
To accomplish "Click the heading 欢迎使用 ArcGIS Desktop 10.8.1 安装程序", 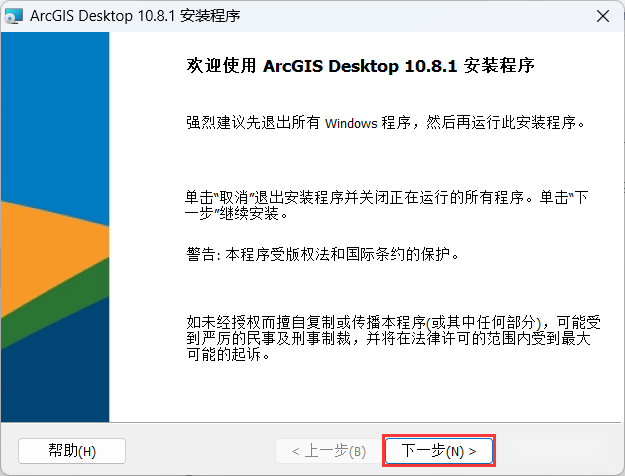I will pyautogui.click(x=360, y=66).
